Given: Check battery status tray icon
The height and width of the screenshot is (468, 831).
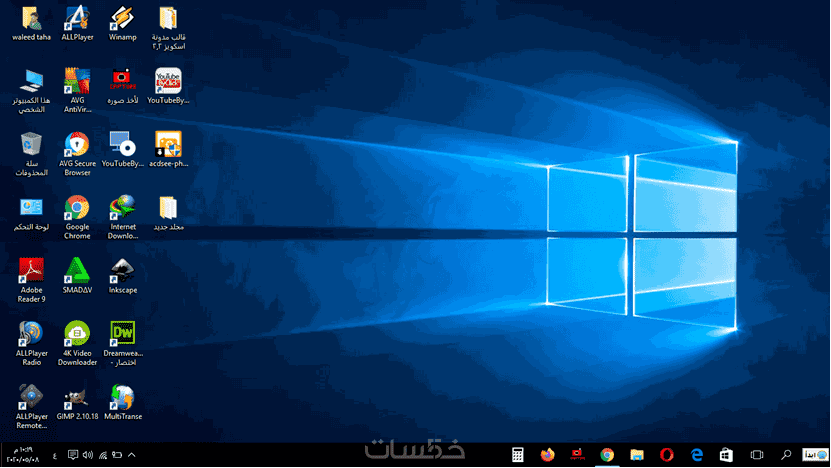Looking at the screenshot, I should tap(117, 455).
